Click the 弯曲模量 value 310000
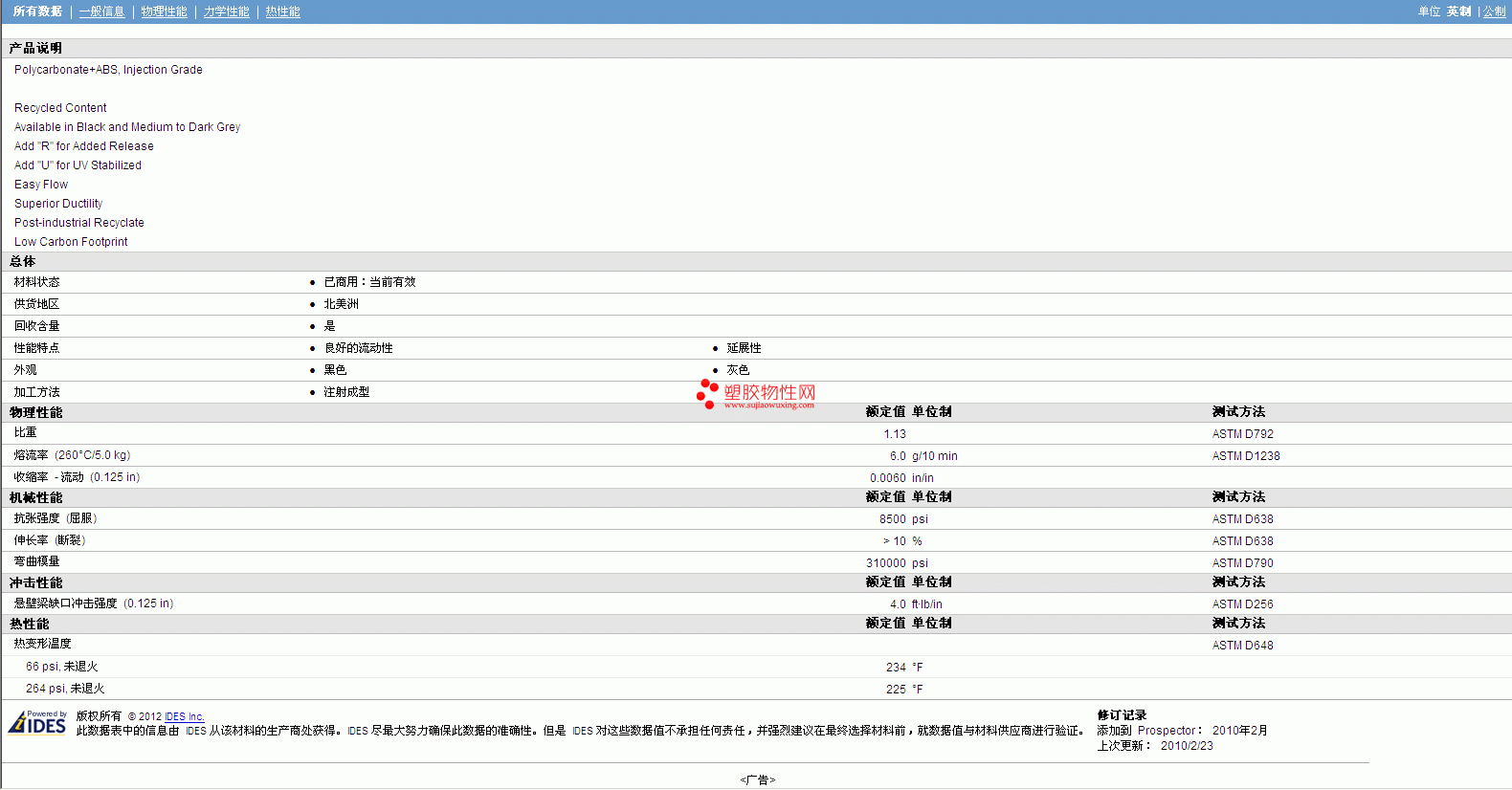The height and width of the screenshot is (790, 1512). pos(886,563)
